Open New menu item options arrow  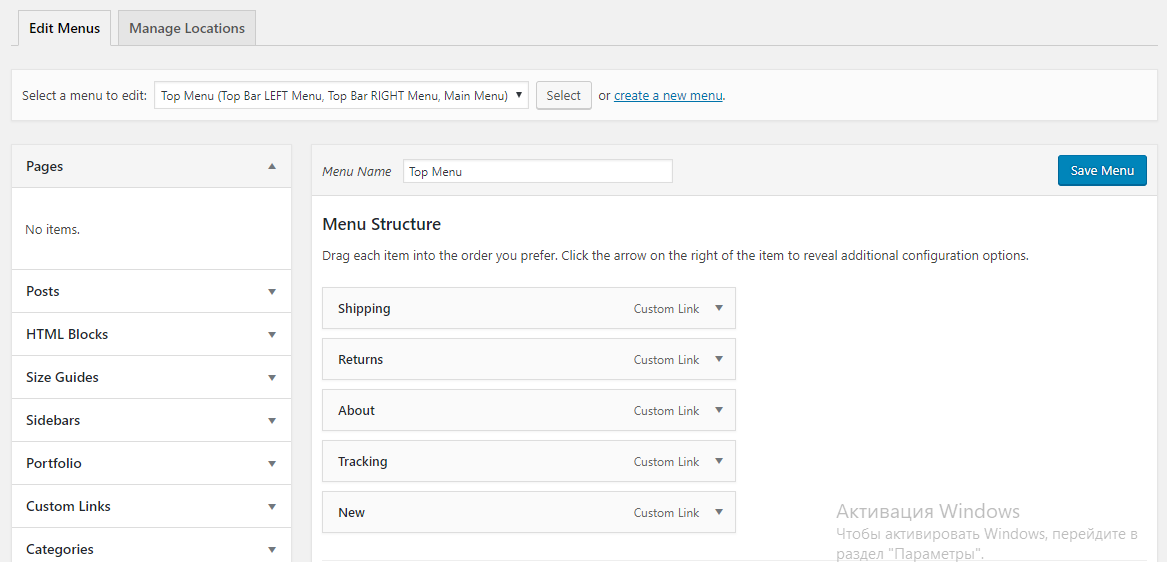pos(718,513)
